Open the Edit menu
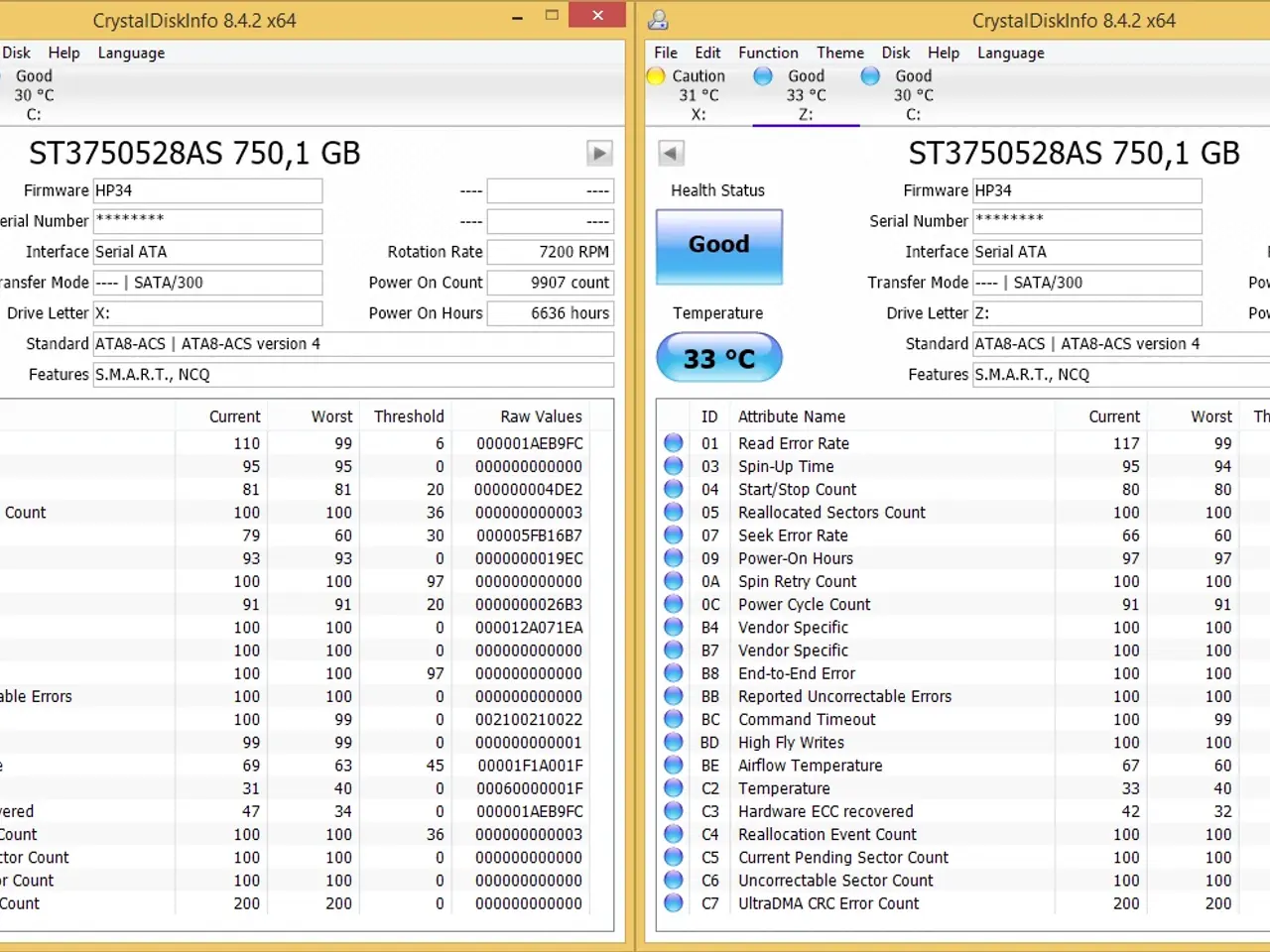The width and height of the screenshot is (1270, 952). coord(707,53)
